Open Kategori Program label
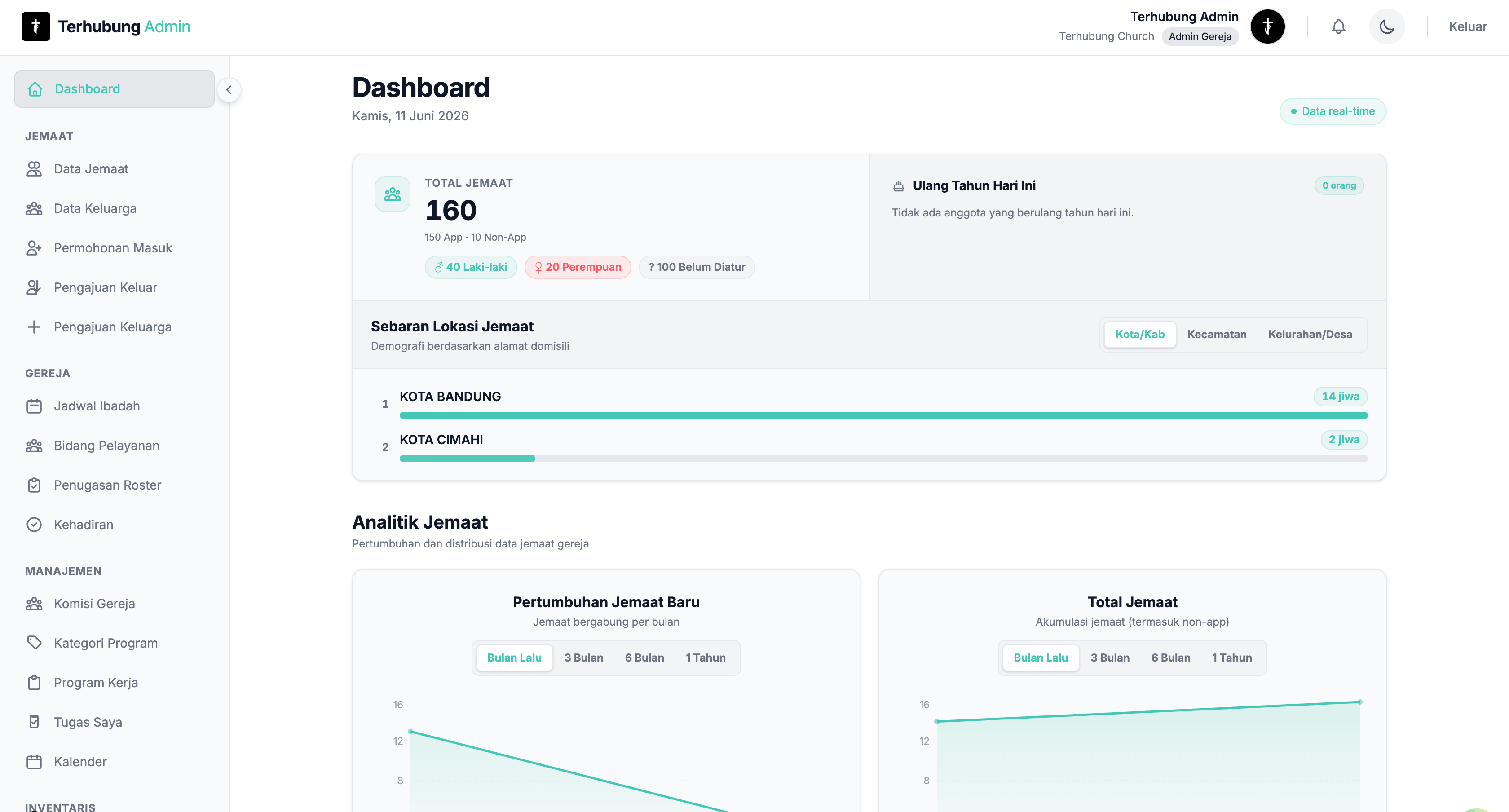 pos(106,643)
